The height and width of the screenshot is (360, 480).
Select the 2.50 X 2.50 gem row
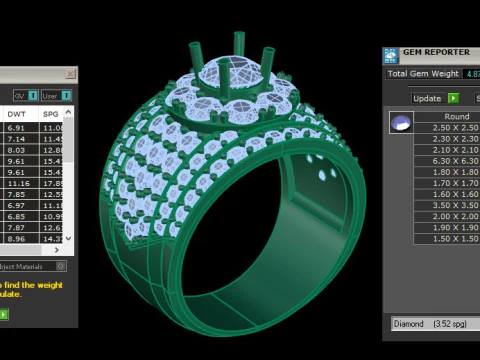tap(447, 128)
